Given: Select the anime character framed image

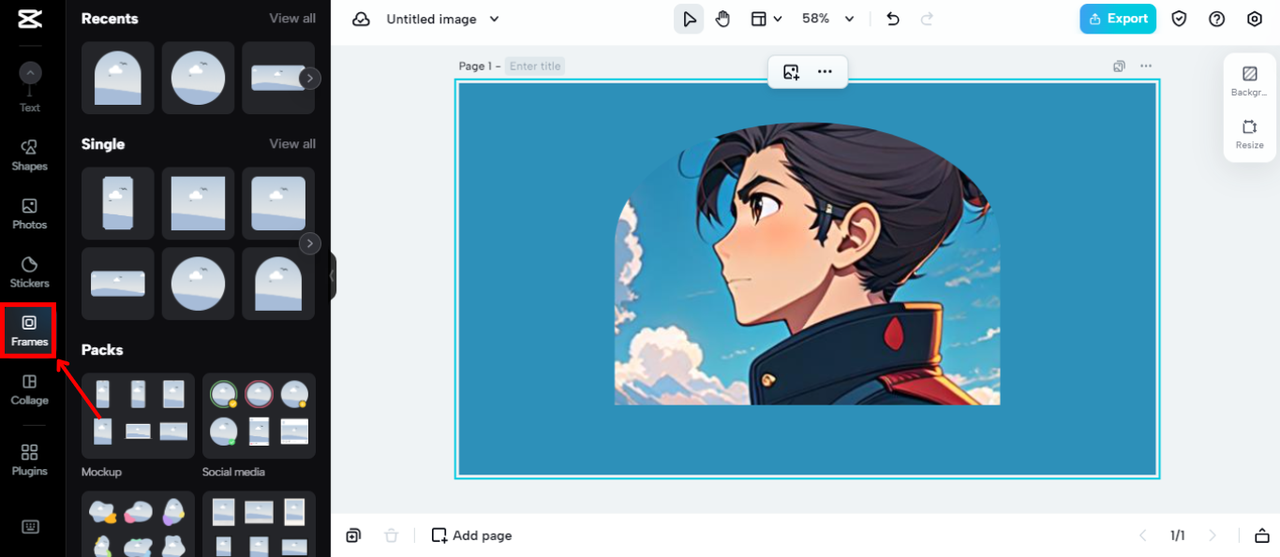Looking at the screenshot, I should (807, 264).
